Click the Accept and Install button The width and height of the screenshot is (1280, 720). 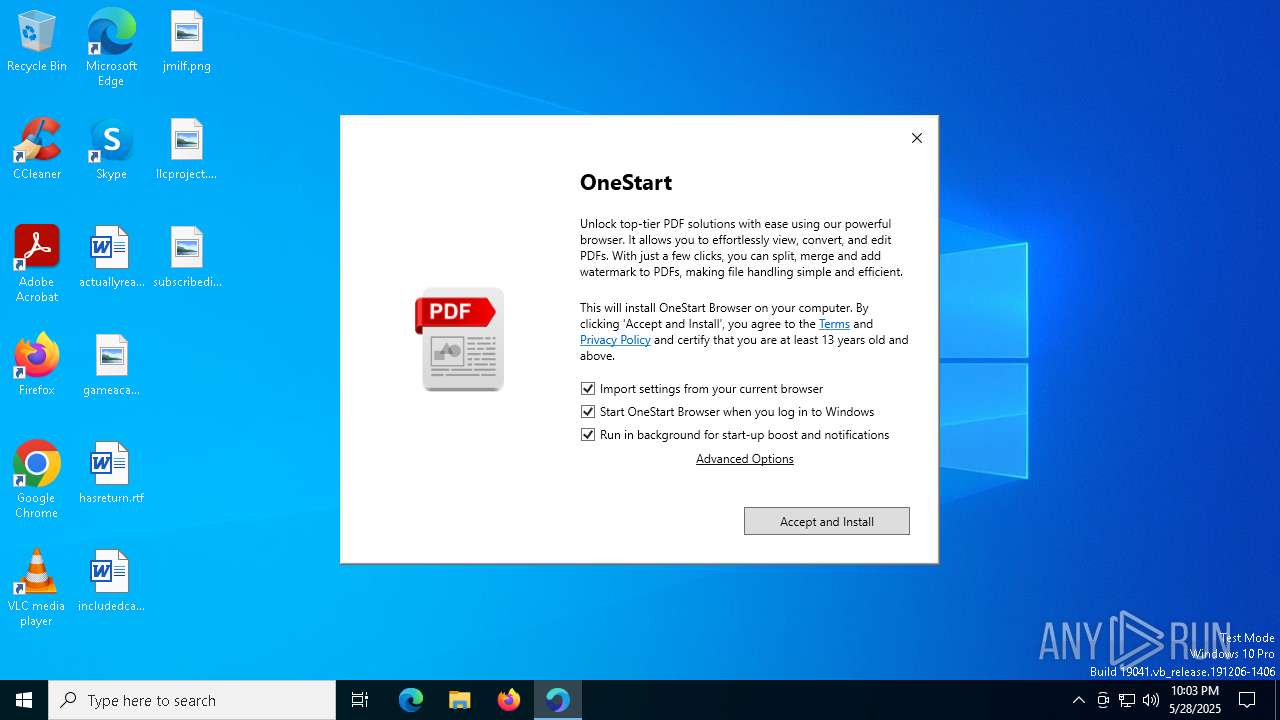pyautogui.click(x=827, y=521)
